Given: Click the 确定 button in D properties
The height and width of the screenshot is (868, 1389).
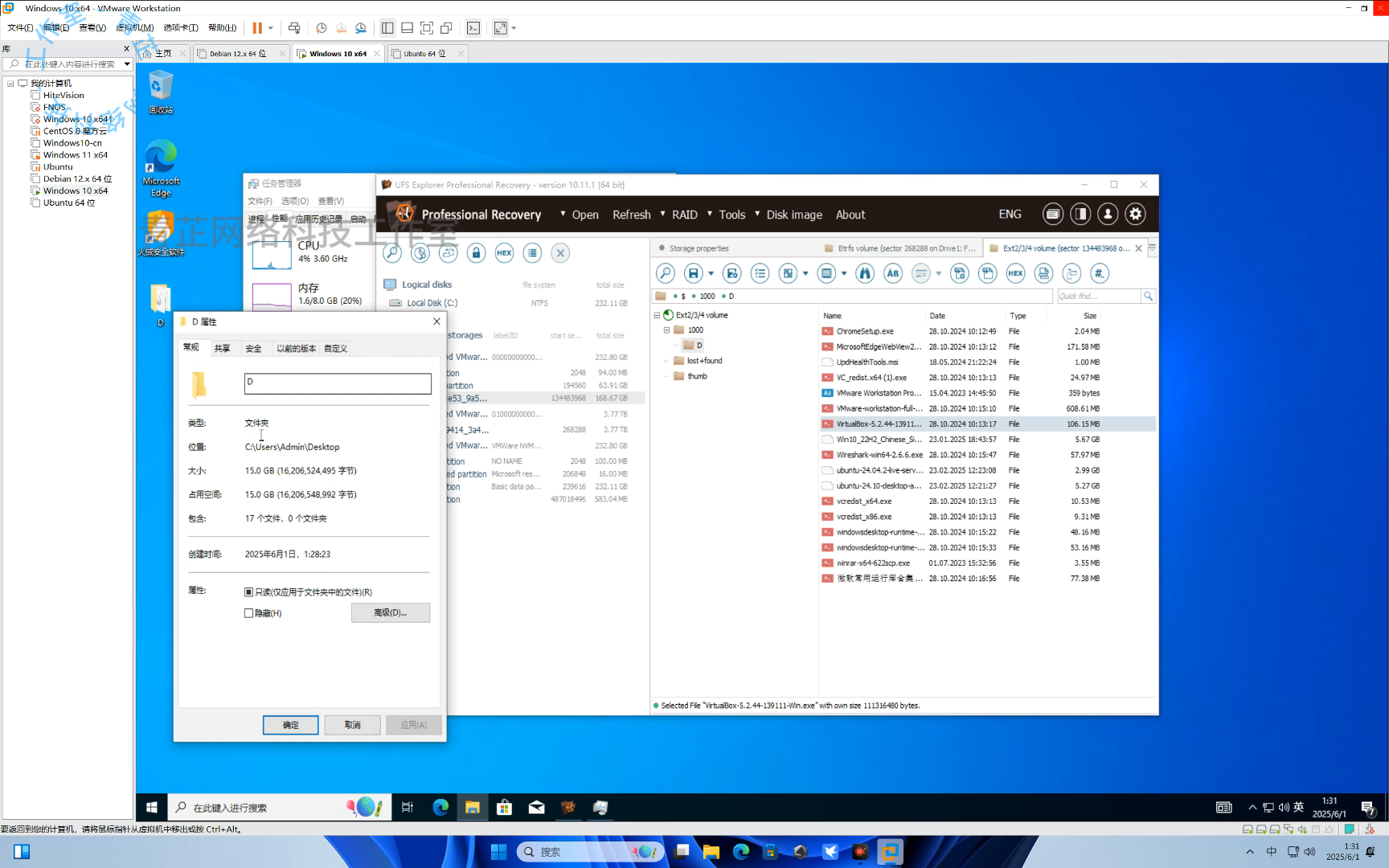Looking at the screenshot, I should 290,725.
